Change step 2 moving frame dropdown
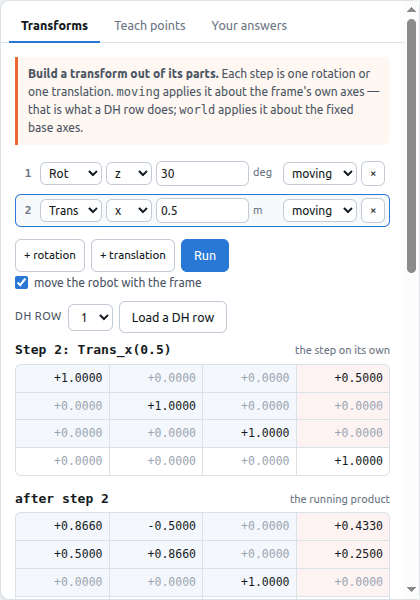The width and height of the screenshot is (420, 600). (320, 211)
